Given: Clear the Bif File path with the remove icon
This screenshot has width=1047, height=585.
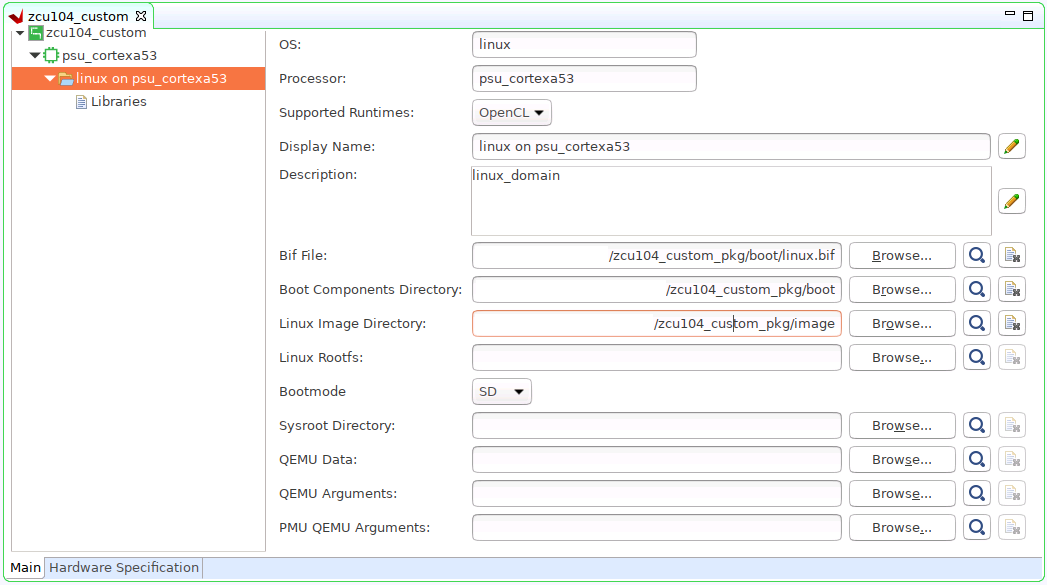Looking at the screenshot, I should click(1011, 256).
